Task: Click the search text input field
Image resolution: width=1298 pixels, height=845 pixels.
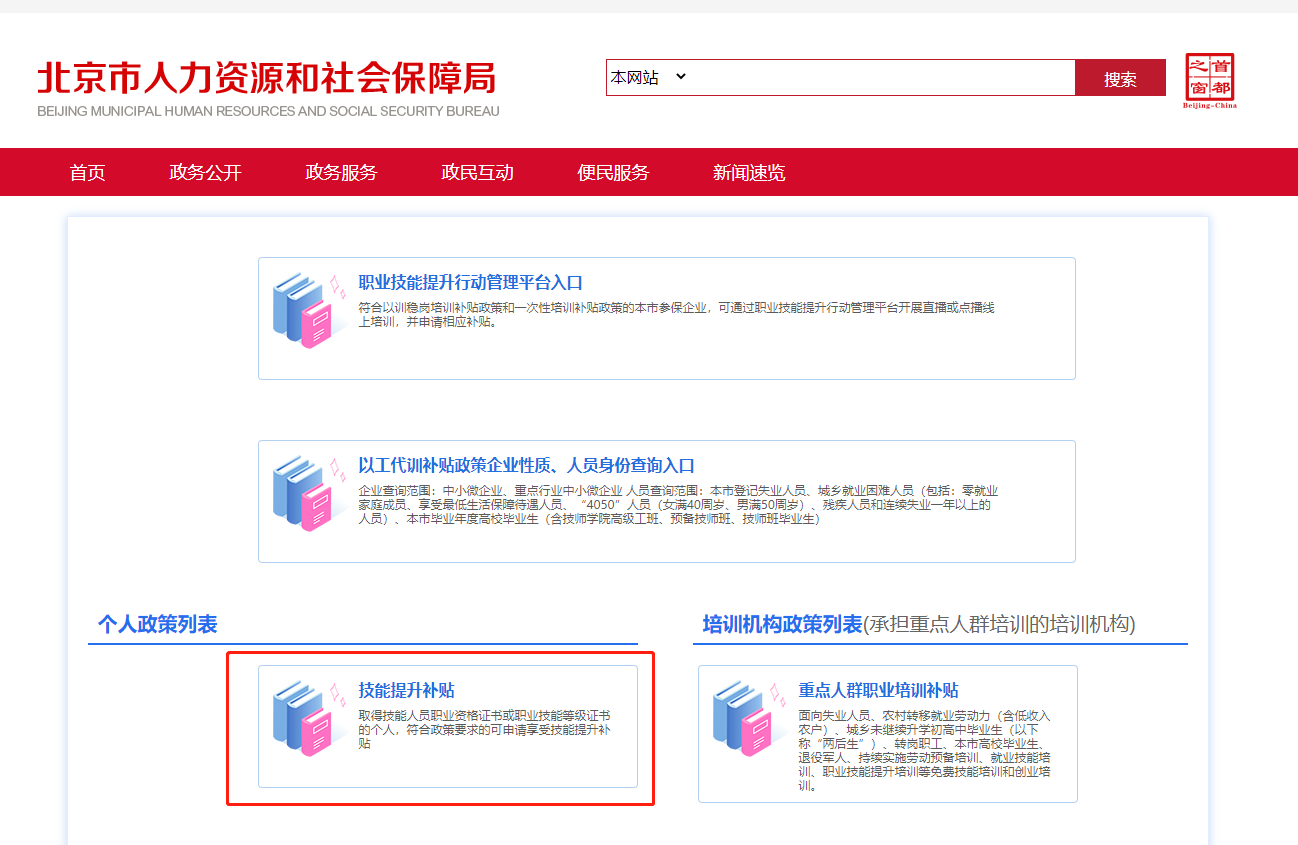Action: click(x=880, y=77)
